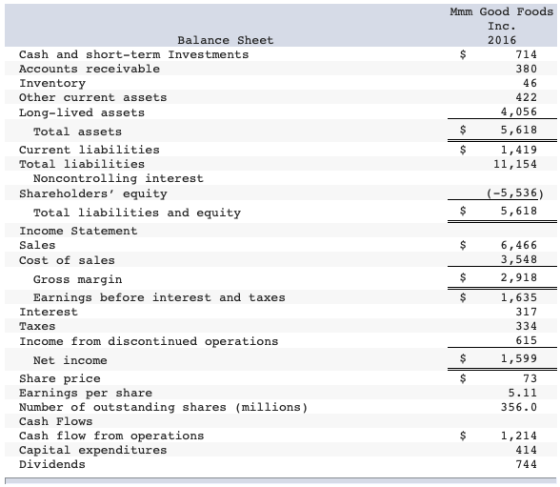Click the net income value 1,599
Viewport: 560px width, 487px height.
519,358
